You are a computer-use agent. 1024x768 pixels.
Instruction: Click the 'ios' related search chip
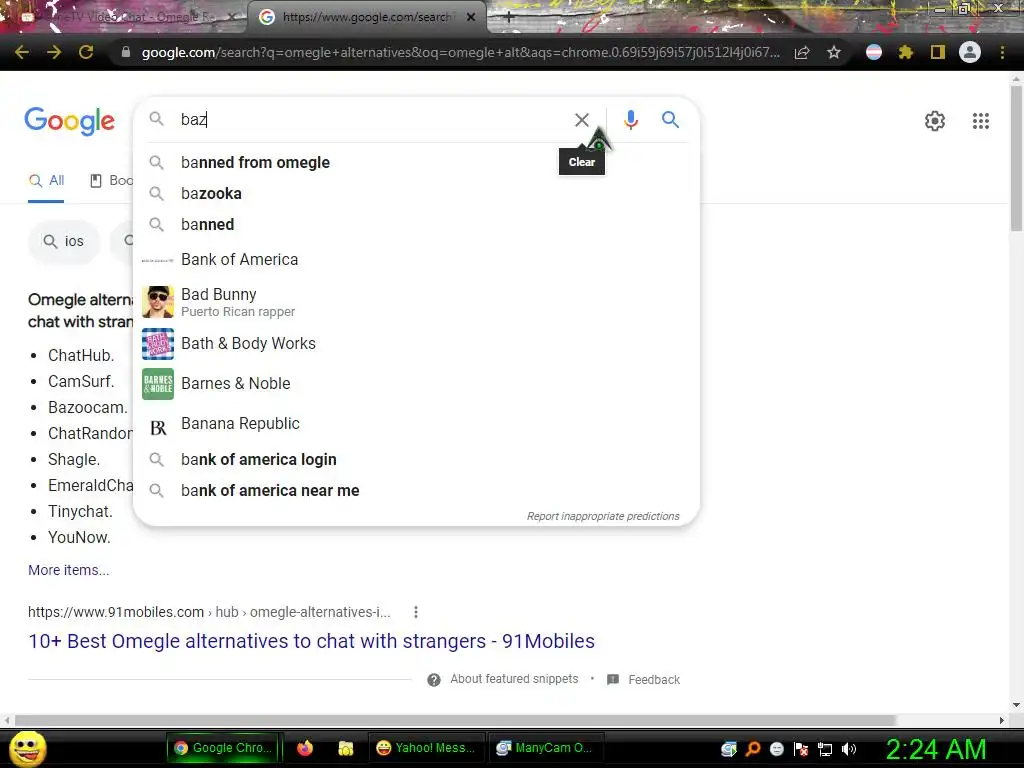[64, 242]
